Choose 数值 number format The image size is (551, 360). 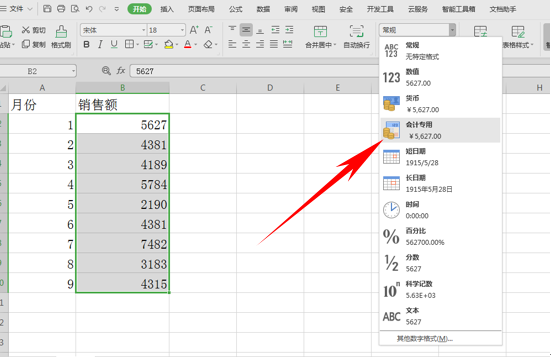[441, 77]
